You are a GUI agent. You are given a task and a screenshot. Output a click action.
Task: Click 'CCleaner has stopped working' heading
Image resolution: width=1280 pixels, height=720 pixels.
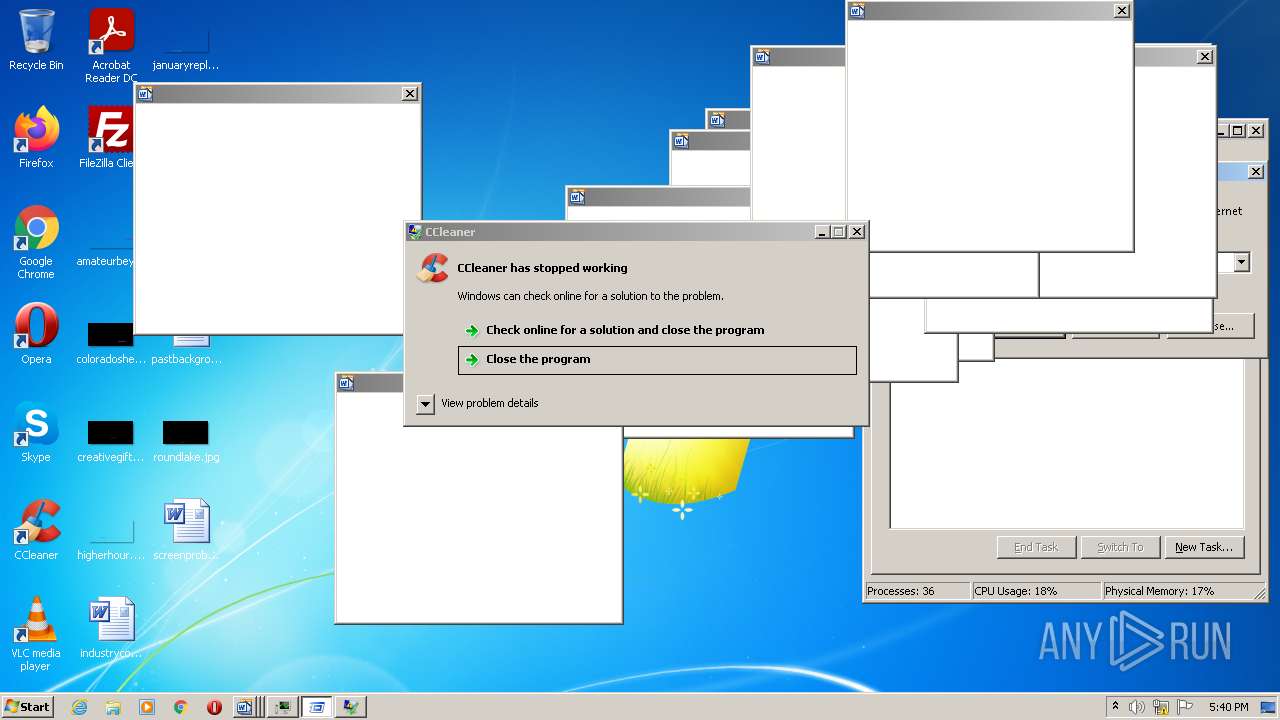(542, 268)
